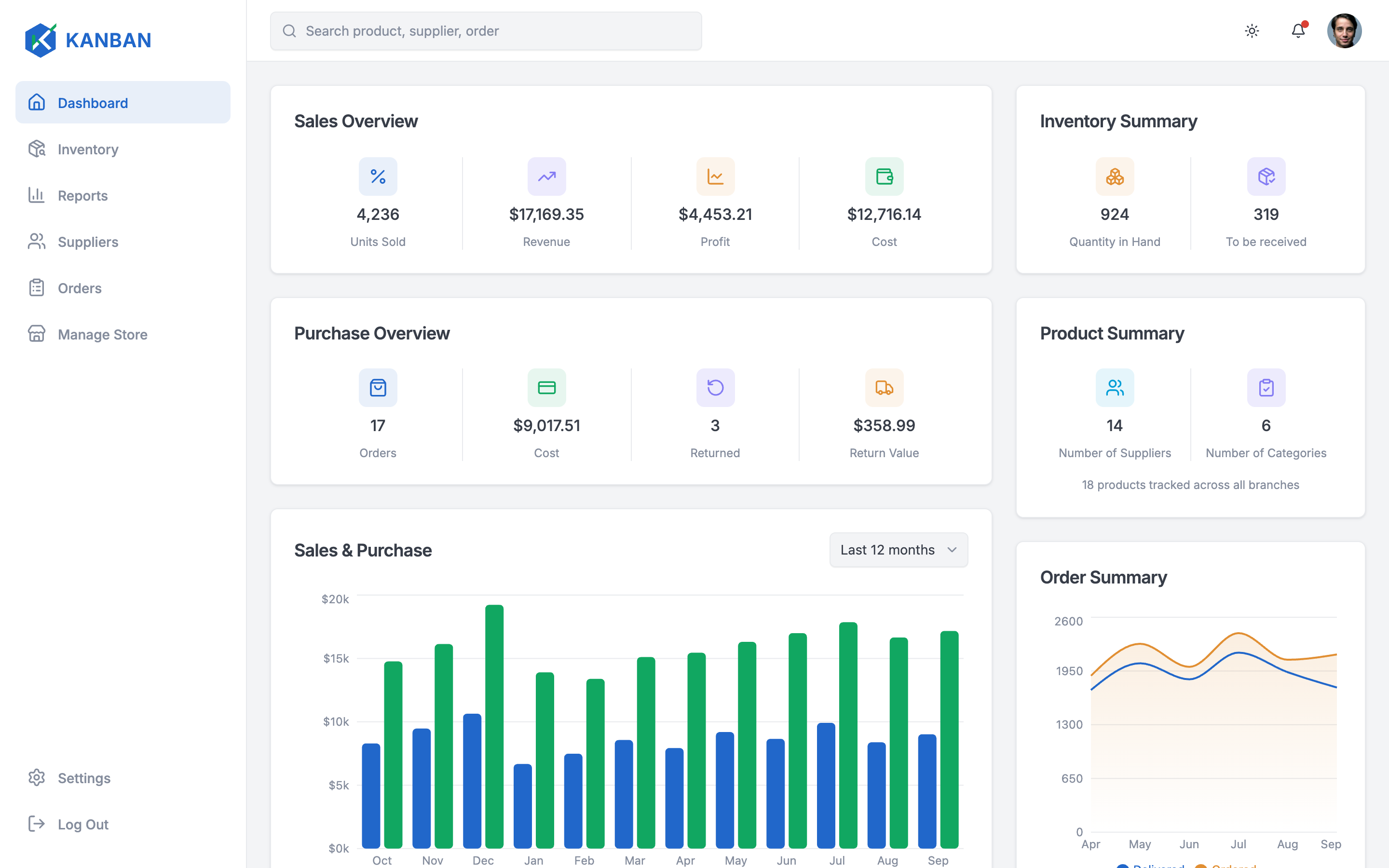Click the blue July bar in chart
Viewport: 1389px width, 868px height.
click(826, 786)
